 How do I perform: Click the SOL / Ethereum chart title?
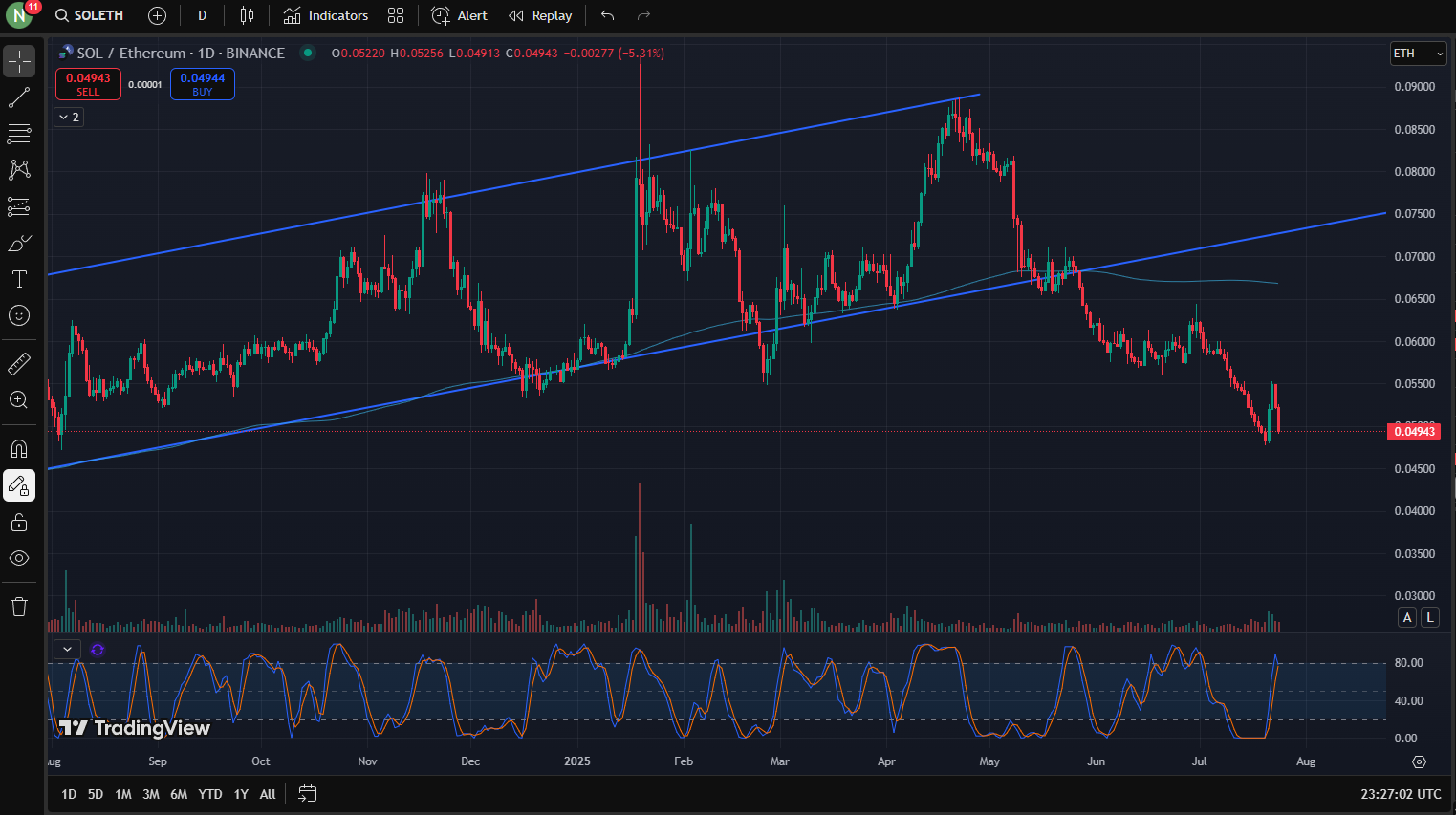180,54
